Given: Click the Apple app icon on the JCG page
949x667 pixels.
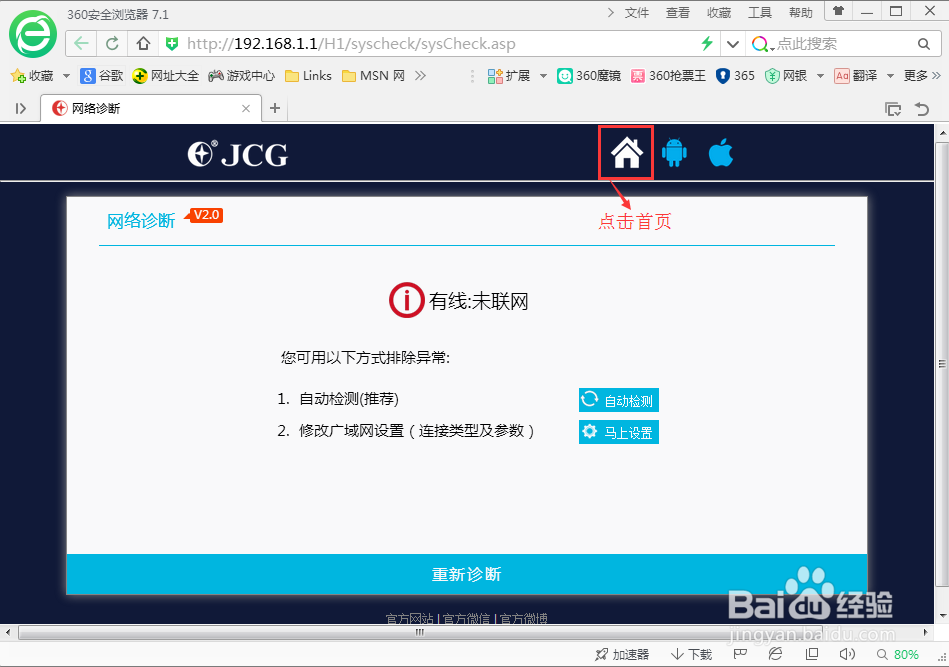Looking at the screenshot, I should [x=720, y=152].
